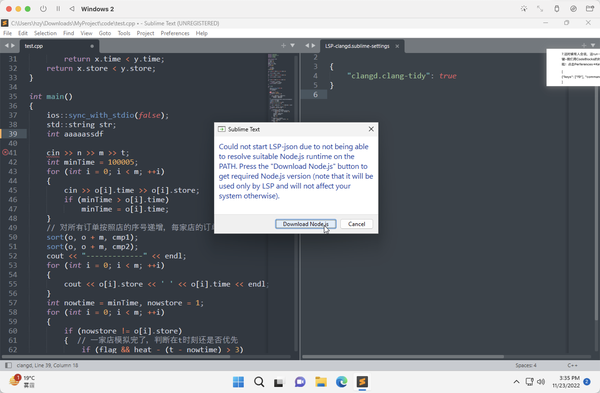Cancel the Node.js download dialog
This screenshot has height=393, width=600.
pyautogui.click(x=356, y=224)
